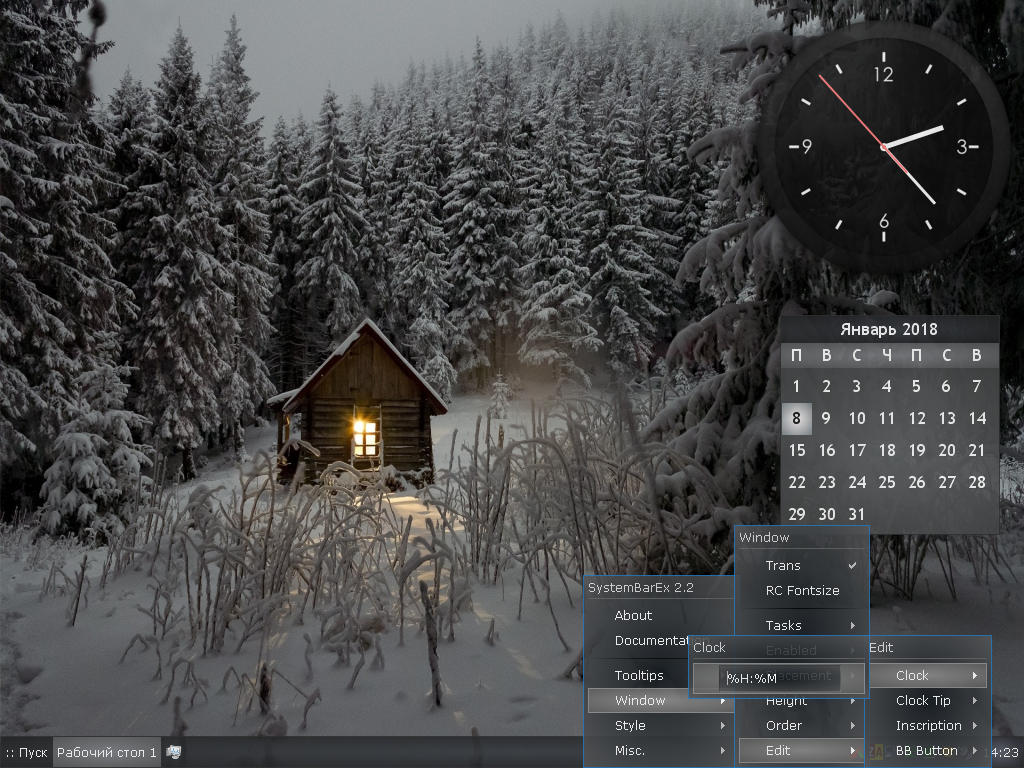1024x768 pixels.
Task: Select day 5 in the calendar
Action: click(x=916, y=386)
